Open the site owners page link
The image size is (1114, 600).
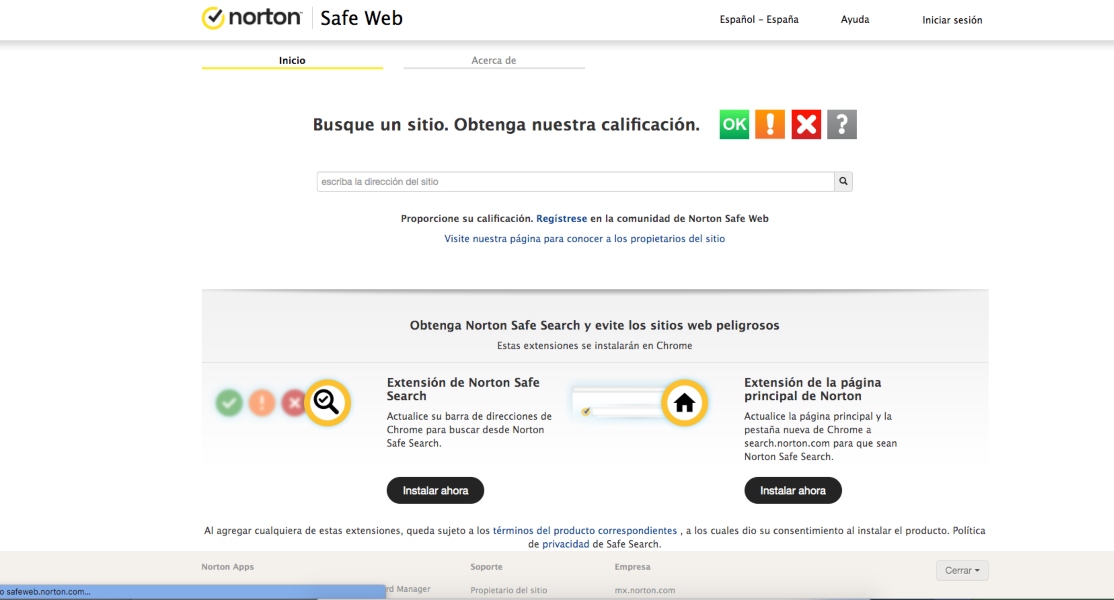pyautogui.click(x=585, y=239)
